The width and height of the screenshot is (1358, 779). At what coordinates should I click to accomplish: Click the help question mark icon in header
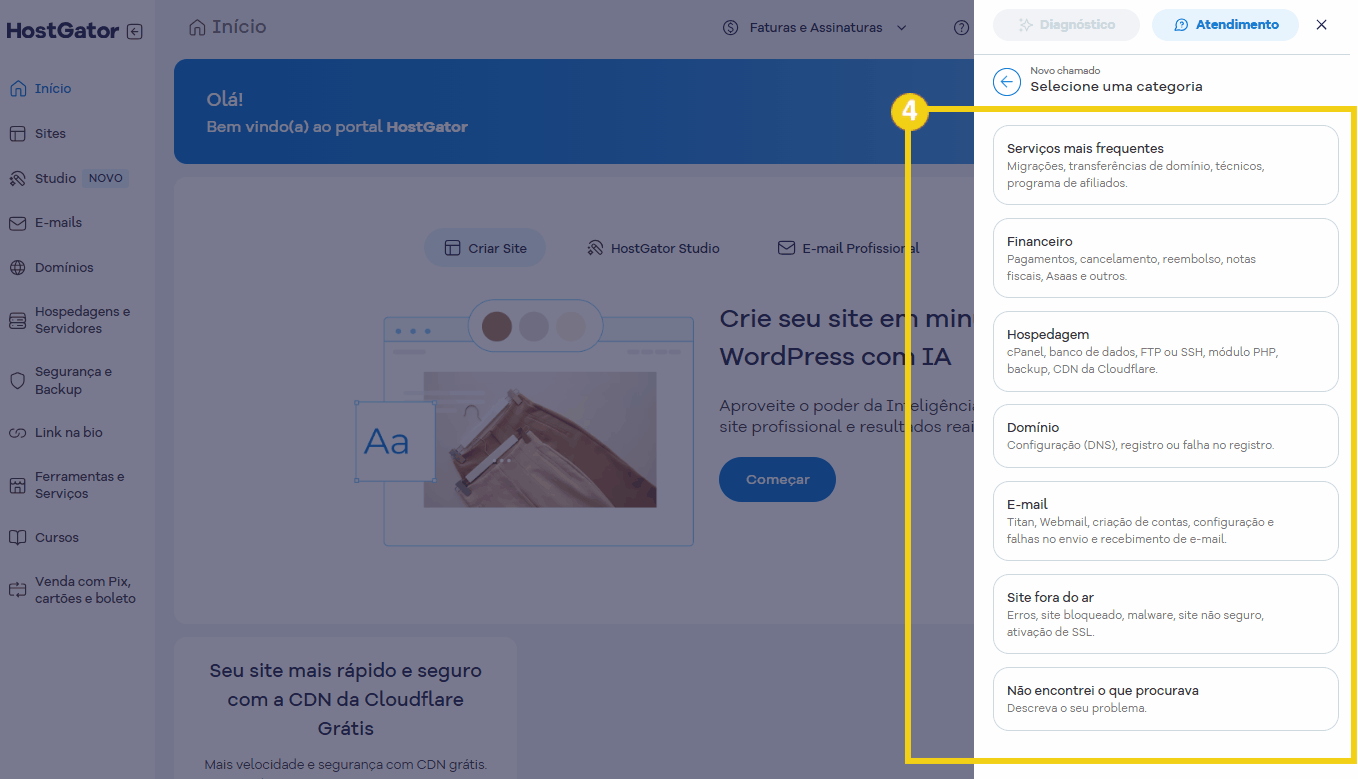click(961, 28)
